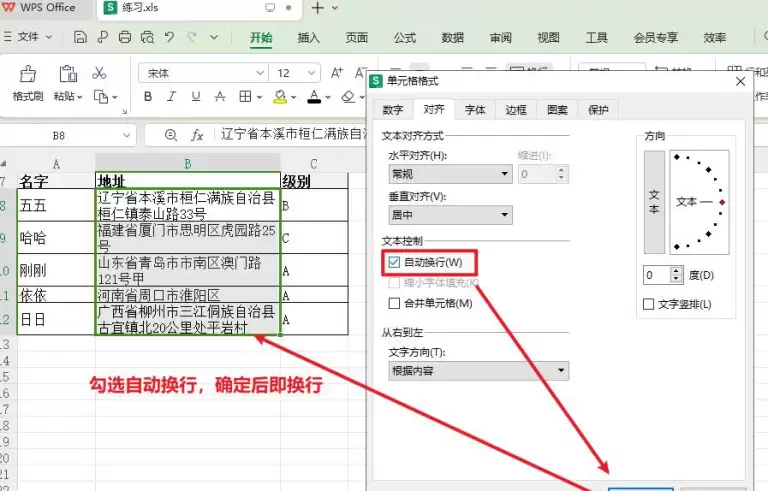Viewport: 768px width, 491px height.
Task: Uncheck the 自动换行 (wrap text) checkbox
Action: point(393,262)
